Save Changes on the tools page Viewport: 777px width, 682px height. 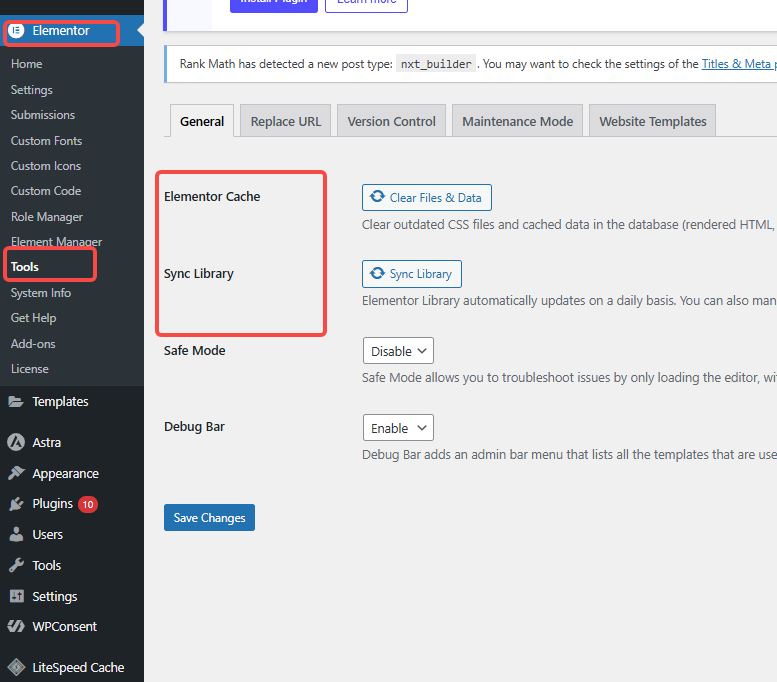point(209,518)
